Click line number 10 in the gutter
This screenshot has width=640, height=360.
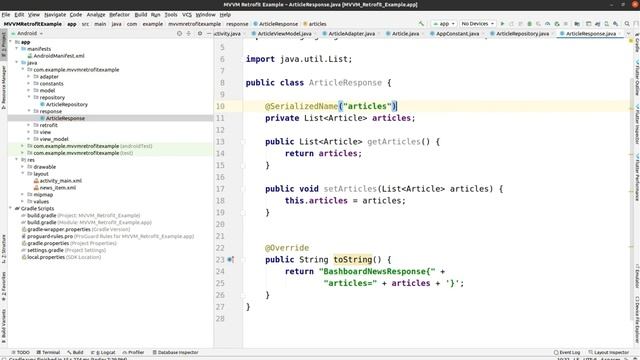tap(220, 106)
